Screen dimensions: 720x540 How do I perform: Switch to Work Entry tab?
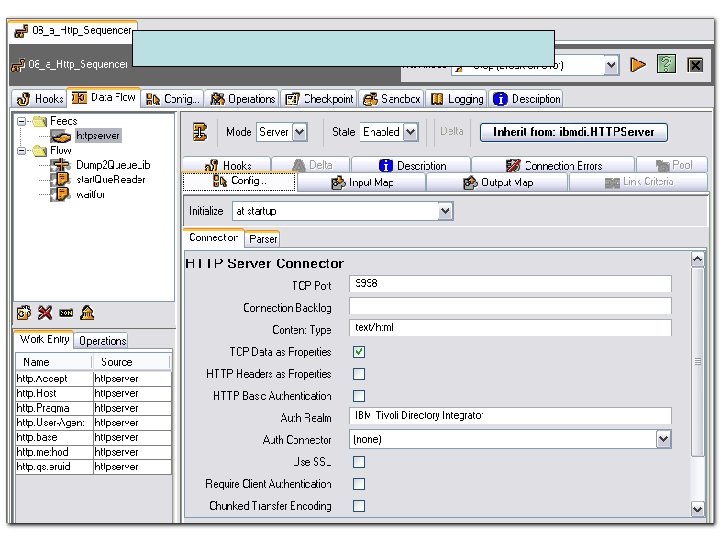click(44, 339)
